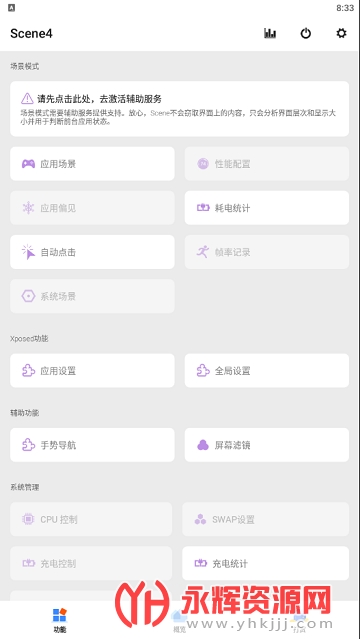
Task: Open the 全局设置 Xposed card
Action: pyautogui.click(x=267, y=370)
